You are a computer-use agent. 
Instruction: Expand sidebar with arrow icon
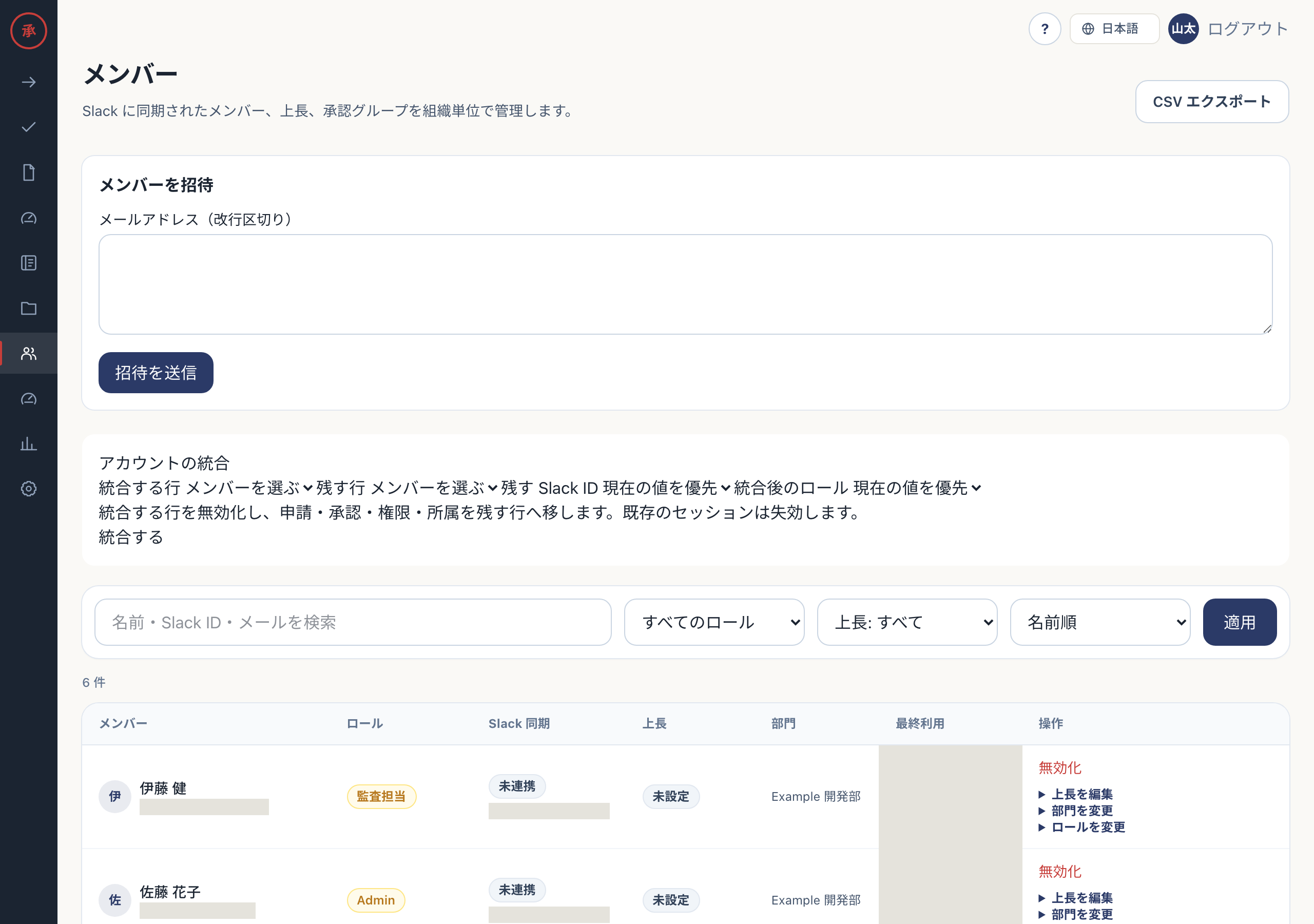[29, 83]
